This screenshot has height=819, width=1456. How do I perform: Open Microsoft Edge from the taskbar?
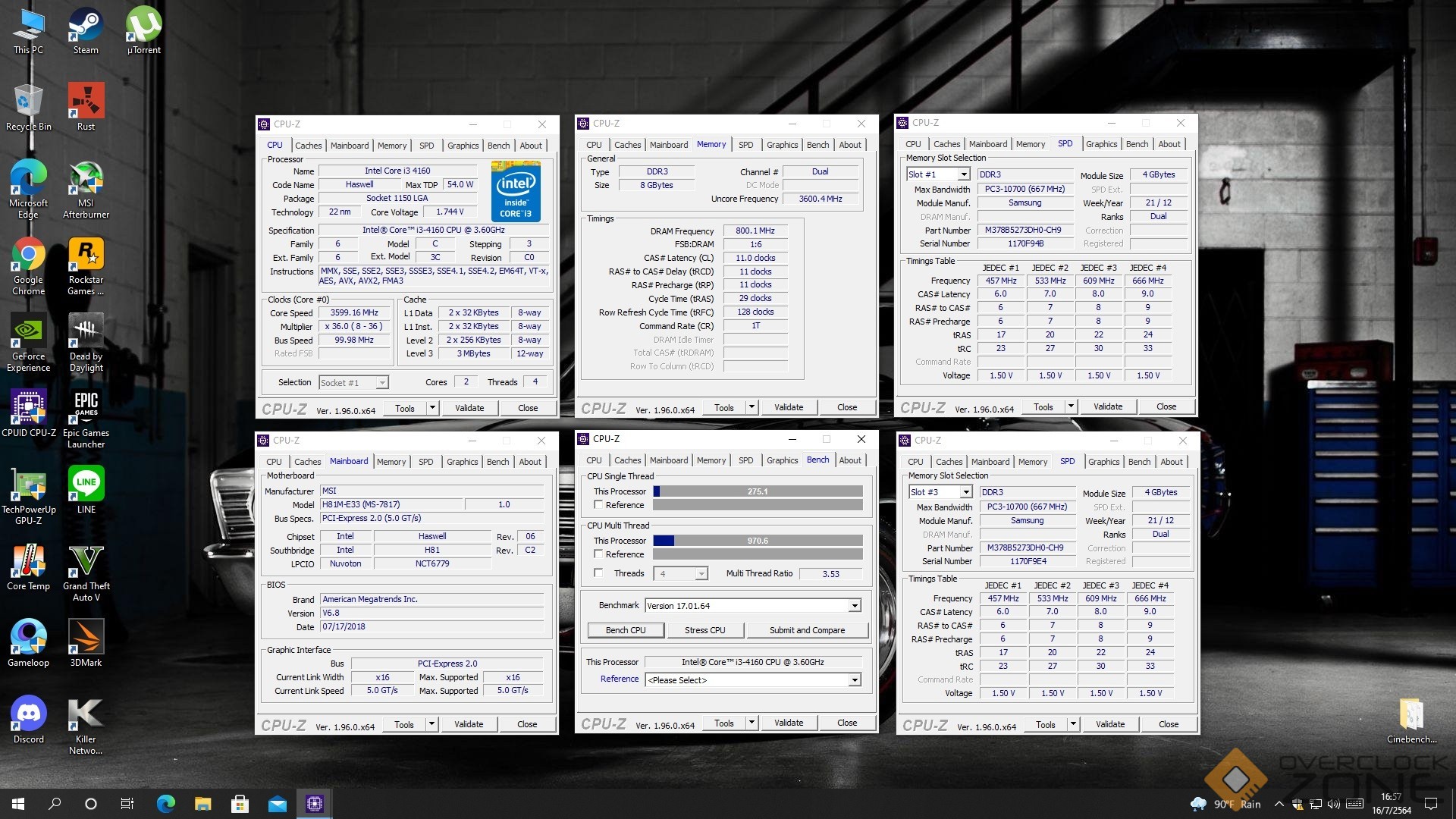click(166, 803)
